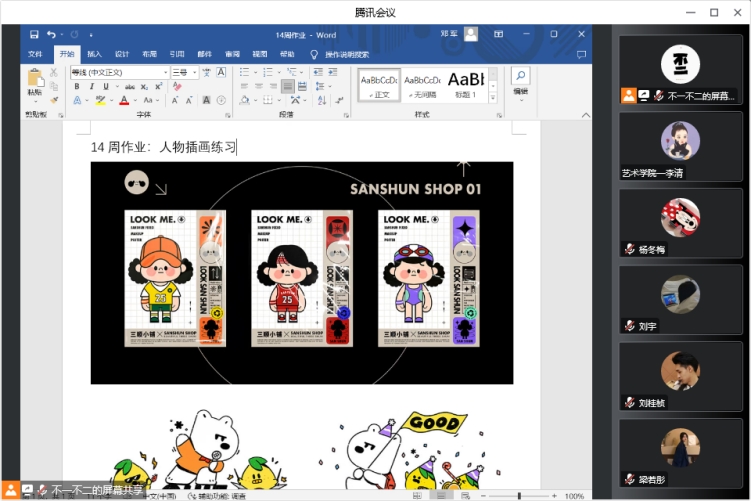Image resolution: width=752 pixels, height=501 pixels.
Task: Open the 插入 ribbon tab
Action: [x=94, y=54]
